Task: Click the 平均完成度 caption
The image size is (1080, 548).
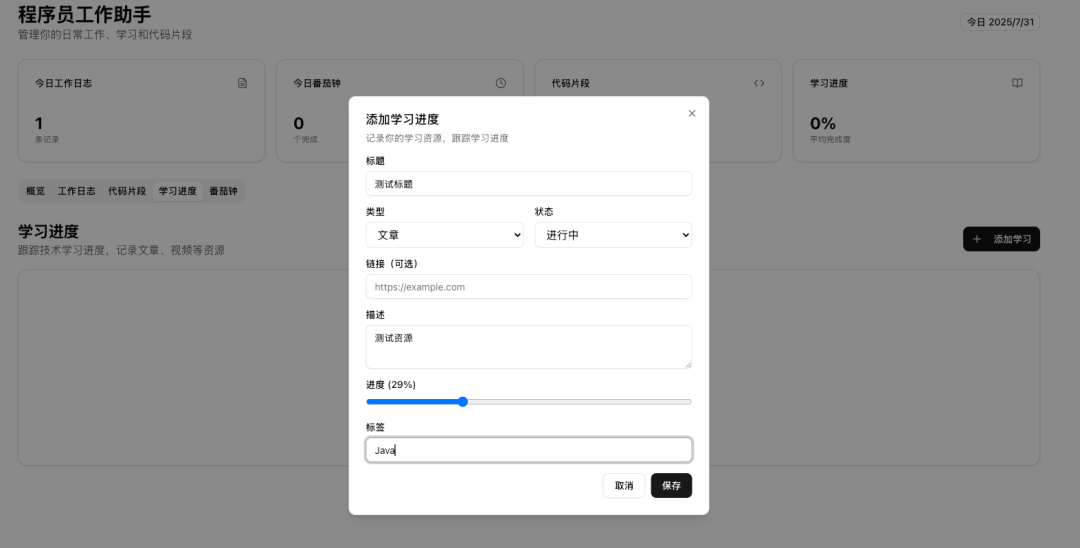Action: pyautogui.click(x=830, y=139)
